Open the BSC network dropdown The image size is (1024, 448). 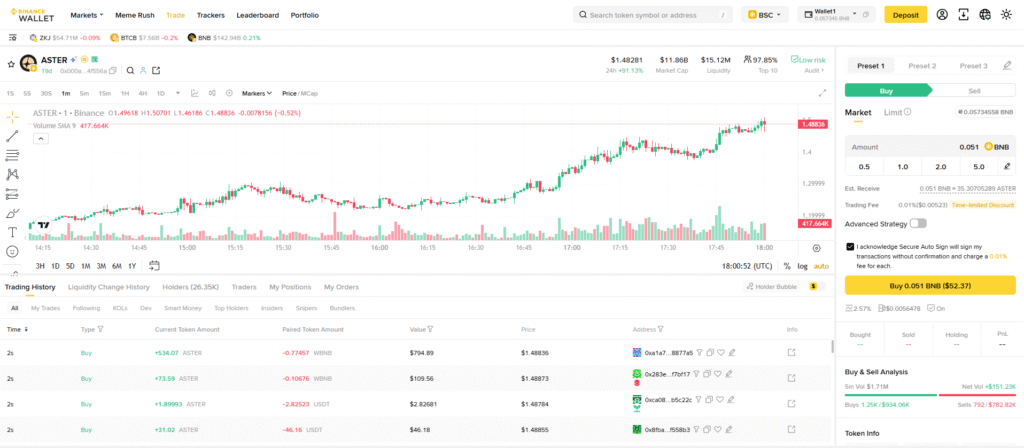pyautogui.click(x=765, y=15)
